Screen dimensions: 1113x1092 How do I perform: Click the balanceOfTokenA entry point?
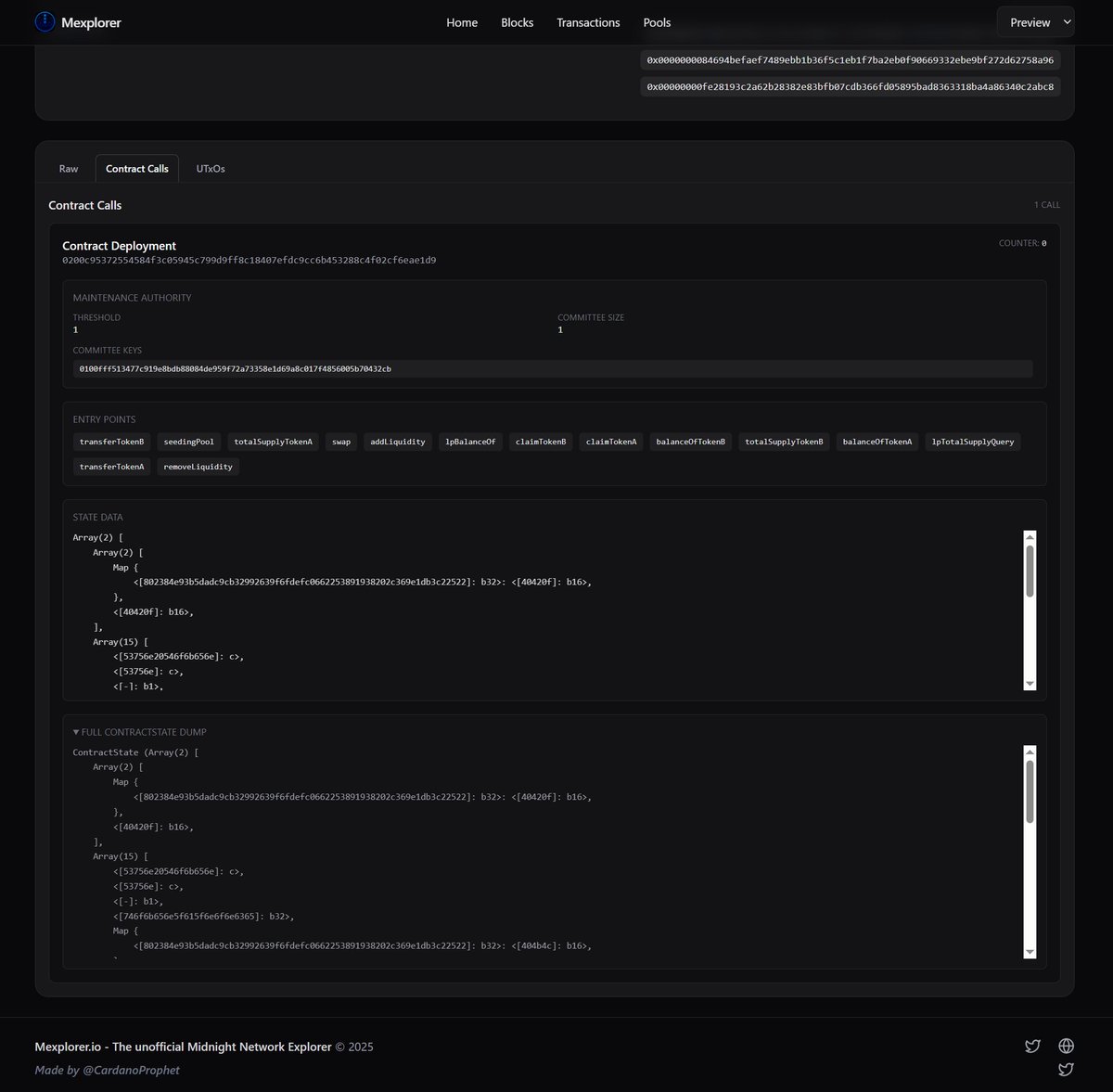[877, 442]
